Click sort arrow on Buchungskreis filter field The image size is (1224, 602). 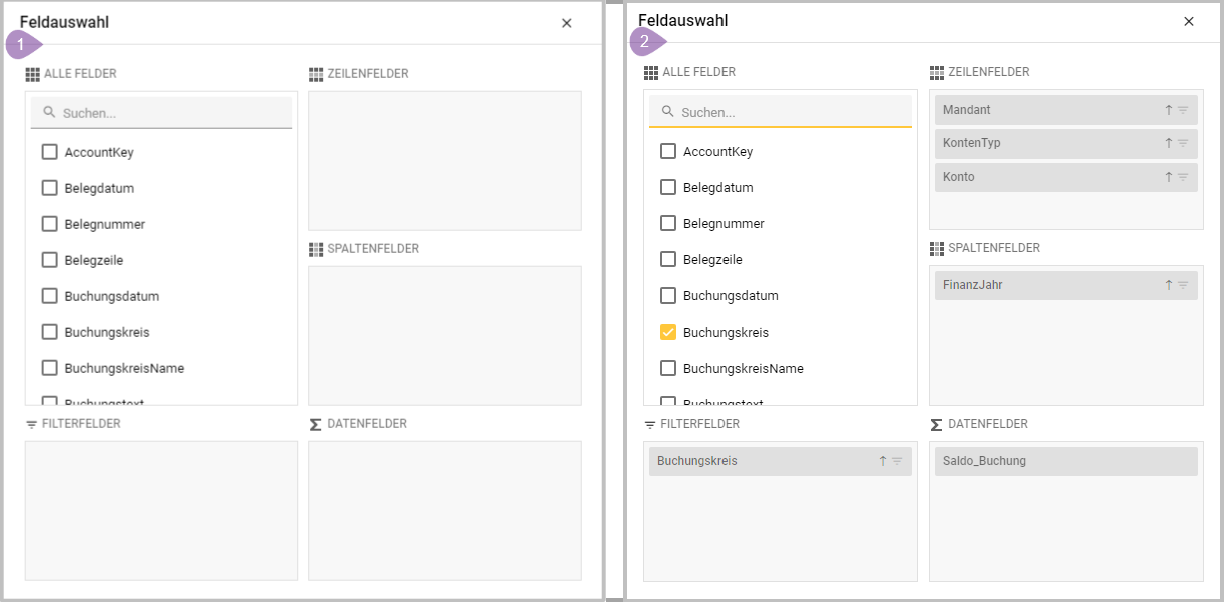point(882,461)
